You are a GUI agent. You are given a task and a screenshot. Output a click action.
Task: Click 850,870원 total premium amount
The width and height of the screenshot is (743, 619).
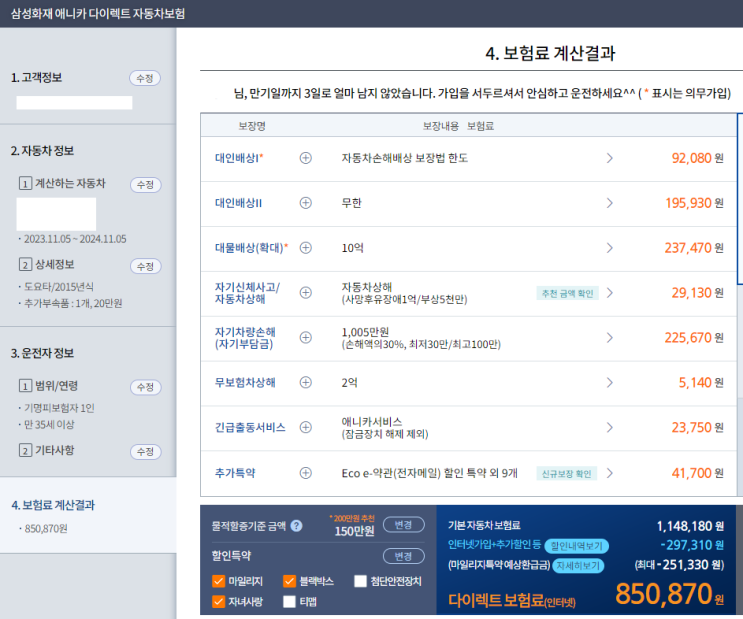[669, 594]
